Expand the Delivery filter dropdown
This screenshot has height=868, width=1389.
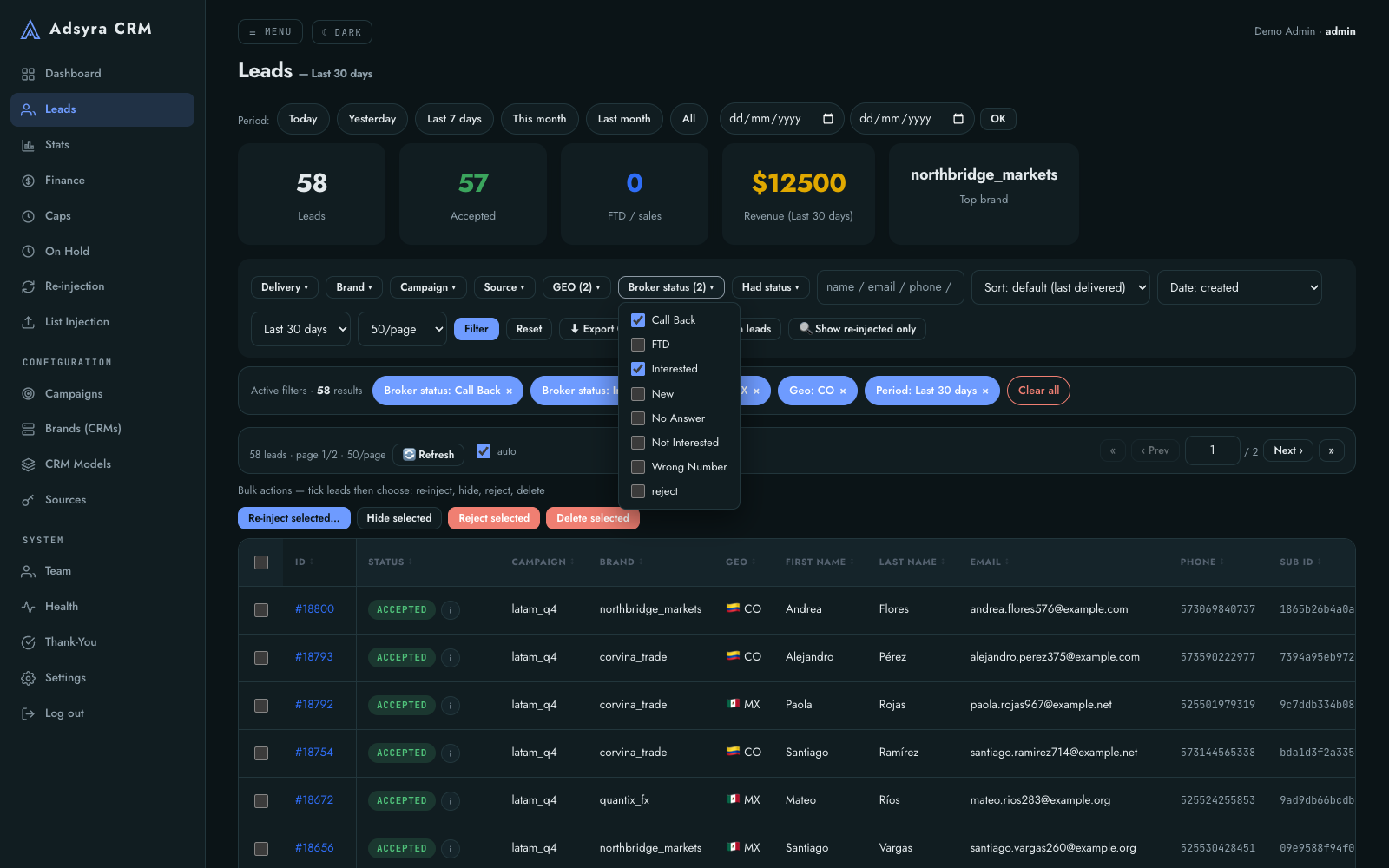pyautogui.click(x=285, y=287)
